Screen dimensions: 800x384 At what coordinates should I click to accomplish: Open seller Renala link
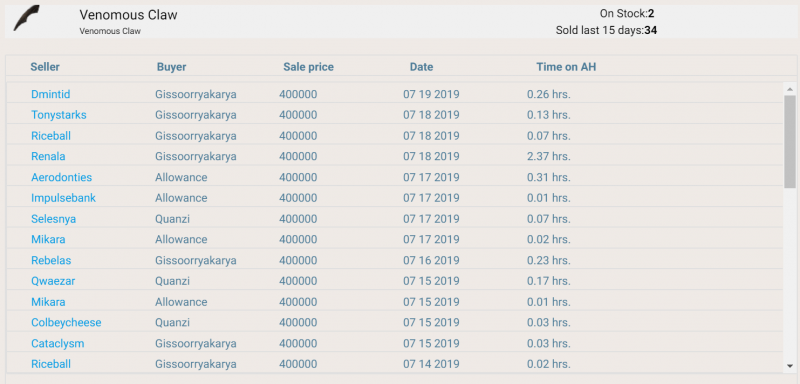tap(48, 157)
